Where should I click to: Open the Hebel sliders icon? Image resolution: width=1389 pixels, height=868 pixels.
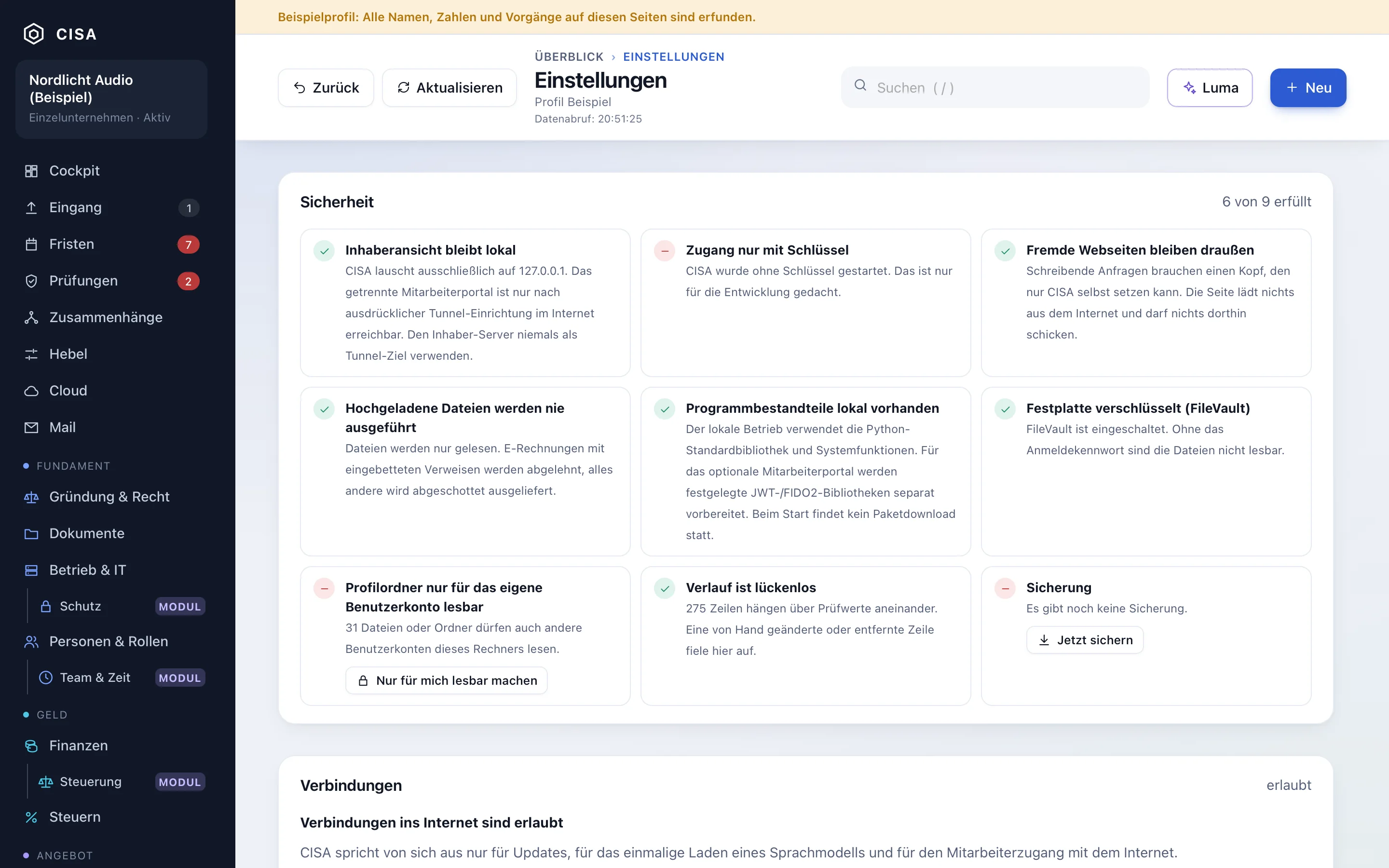point(31,354)
